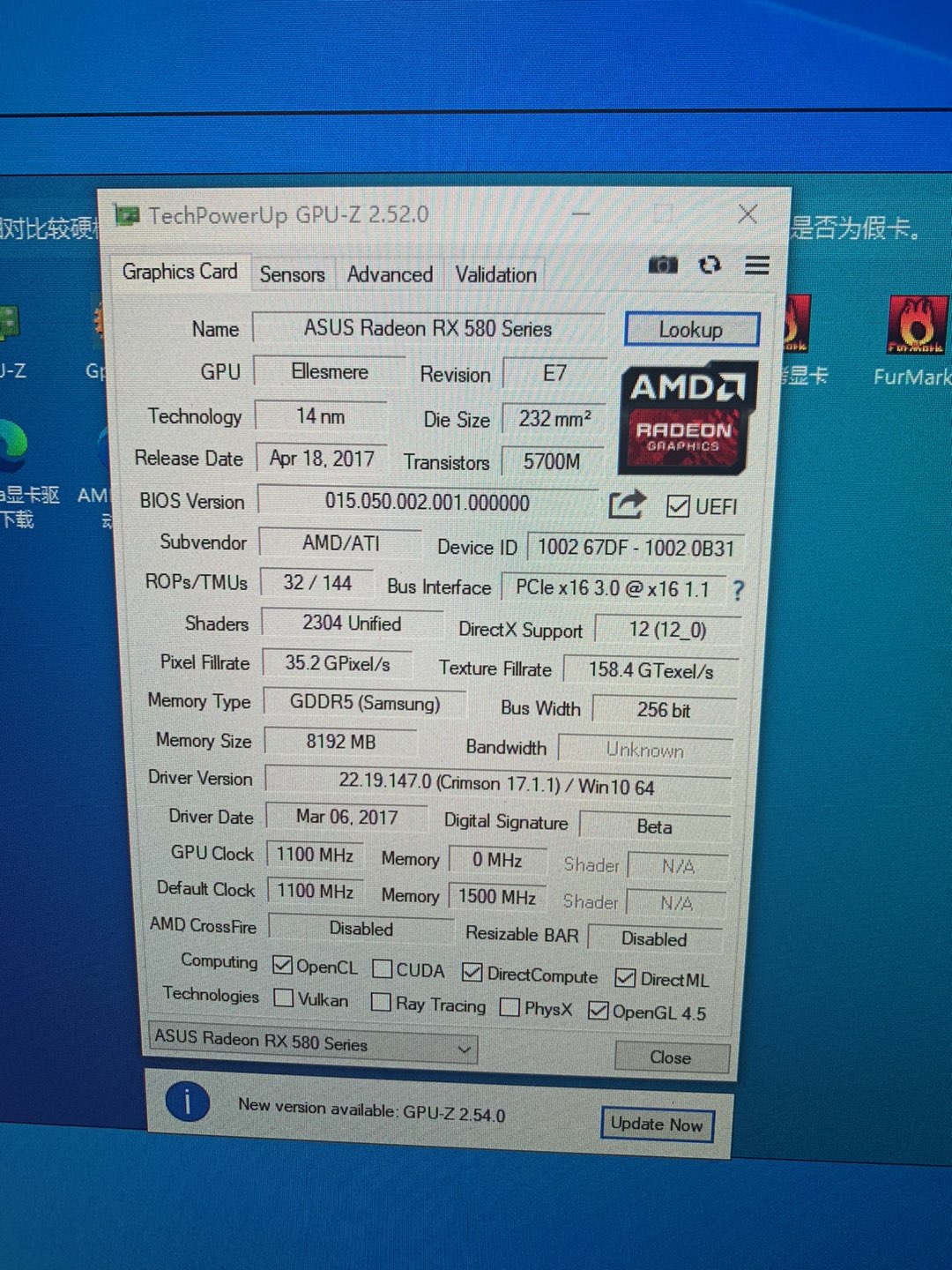Click the Bus Interface value PCIe x16 3.0

[x=613, y=588]
